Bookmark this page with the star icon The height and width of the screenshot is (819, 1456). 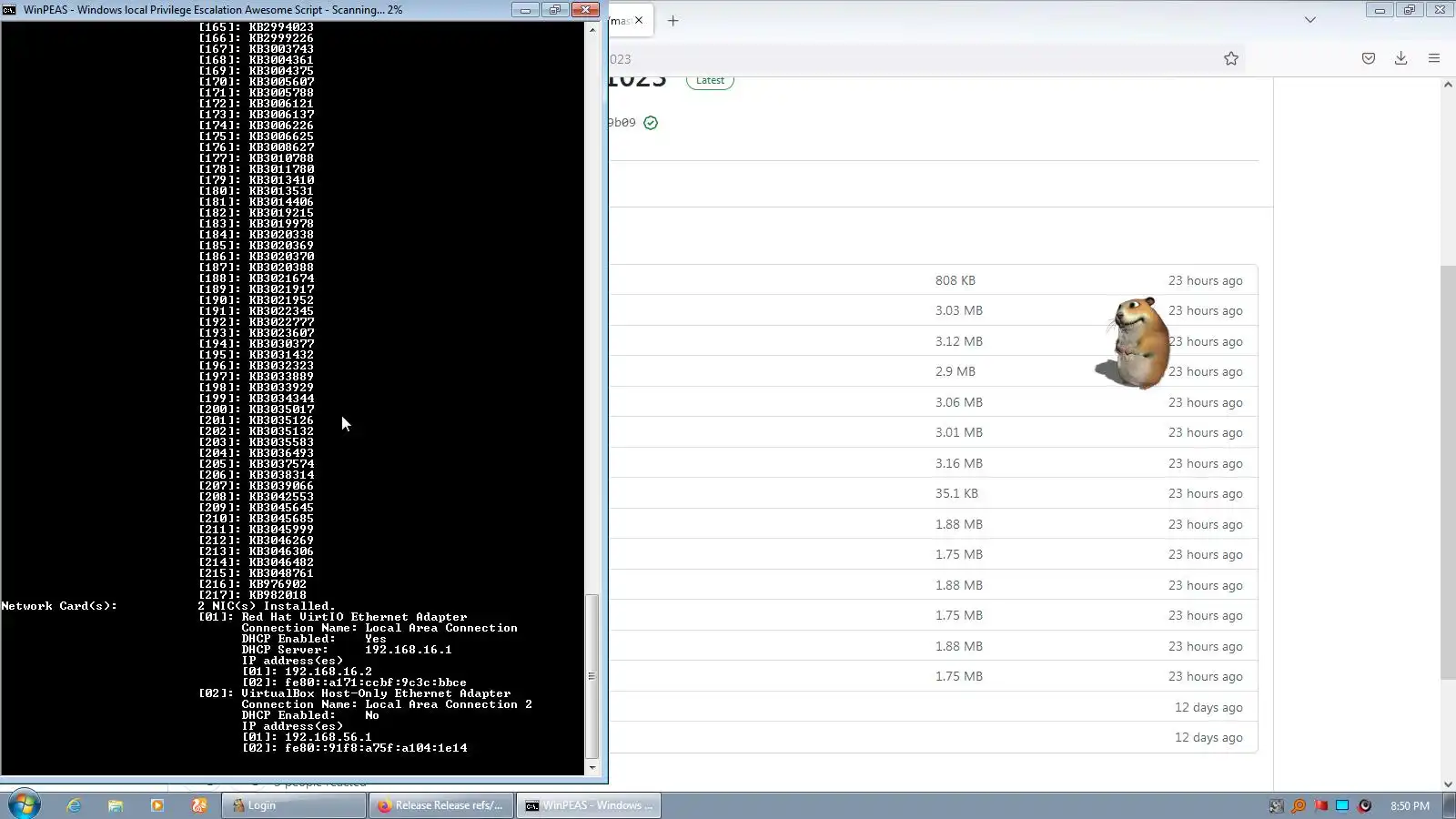1231,58
